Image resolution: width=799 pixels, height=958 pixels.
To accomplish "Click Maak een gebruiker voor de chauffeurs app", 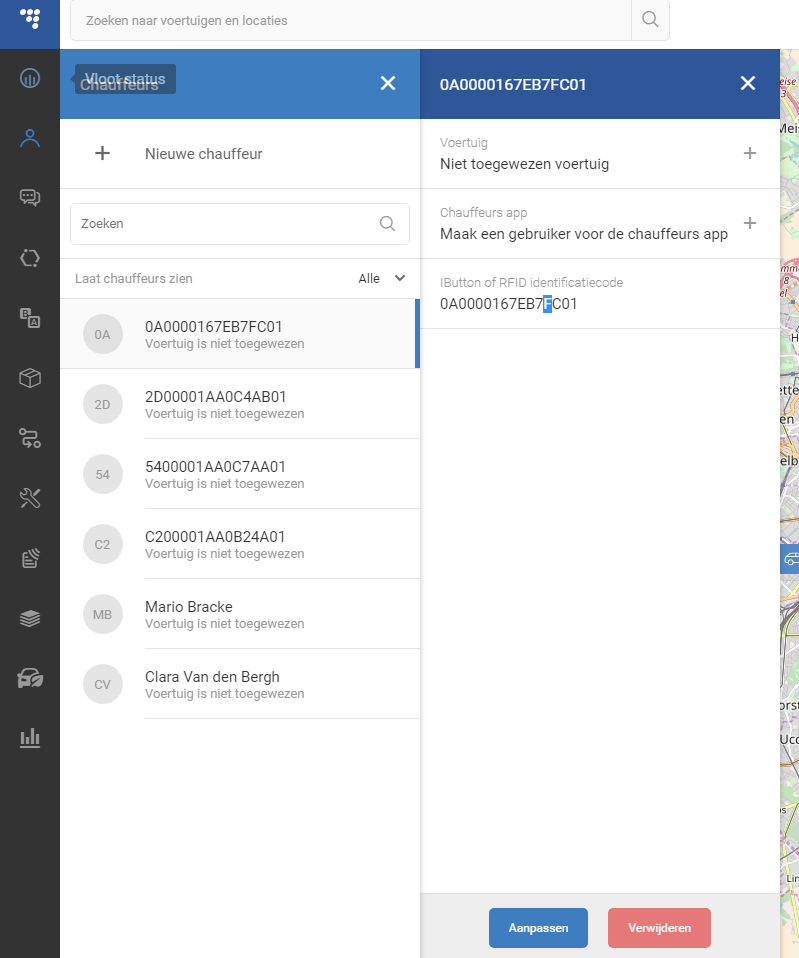I will pos(584,234).
